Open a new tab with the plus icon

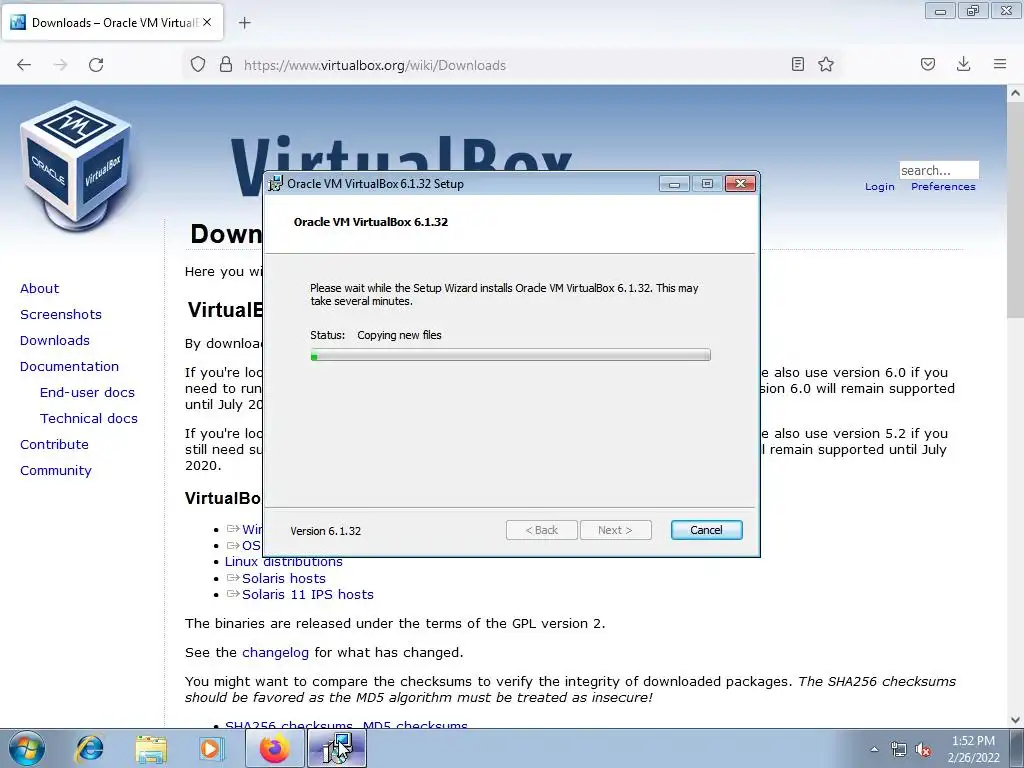pyautogui.click(x=244, y=23)
